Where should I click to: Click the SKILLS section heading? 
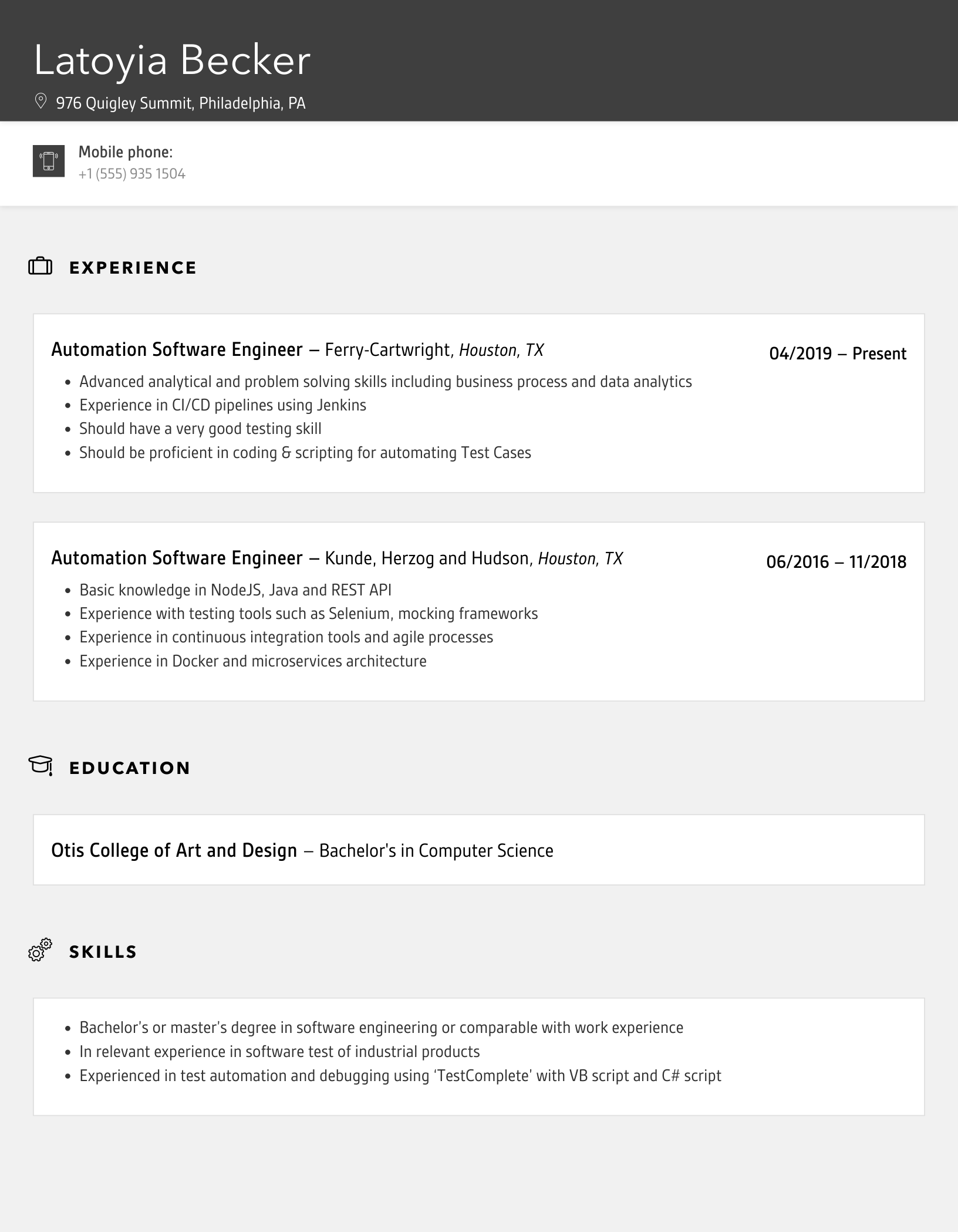tap(103, 952)
